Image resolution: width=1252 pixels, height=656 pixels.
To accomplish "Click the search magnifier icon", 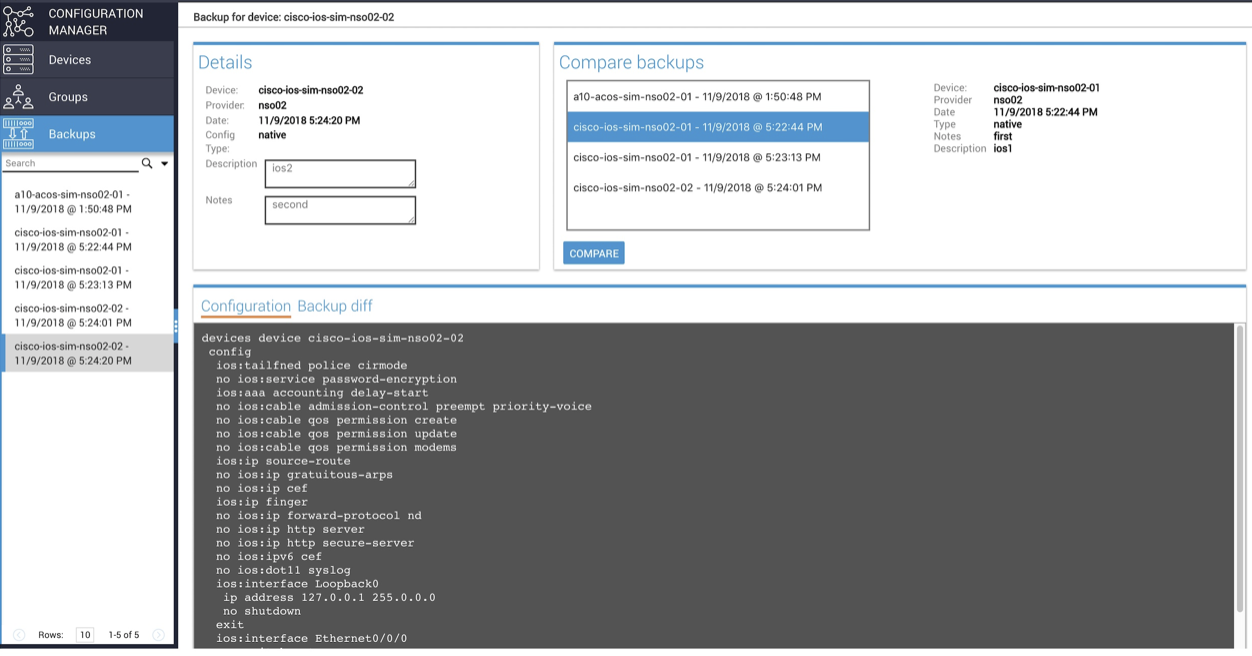I will 144,162.
